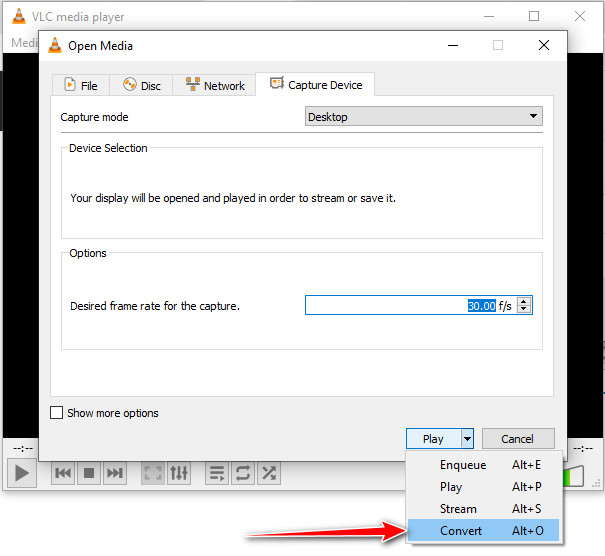Decrease frame rate with down arrow
605x556 pixels.
coord(524,309)
